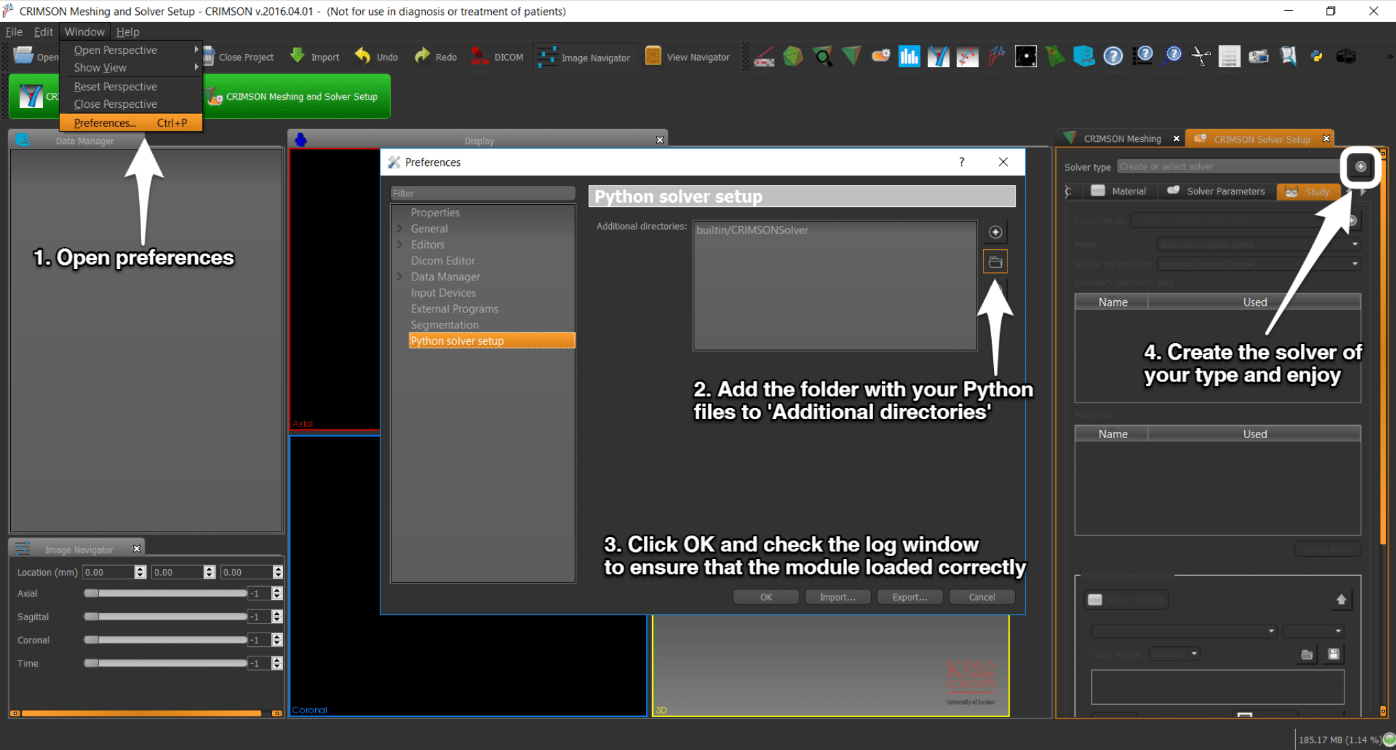Click the Export... button in Preferences

[909, 597]
